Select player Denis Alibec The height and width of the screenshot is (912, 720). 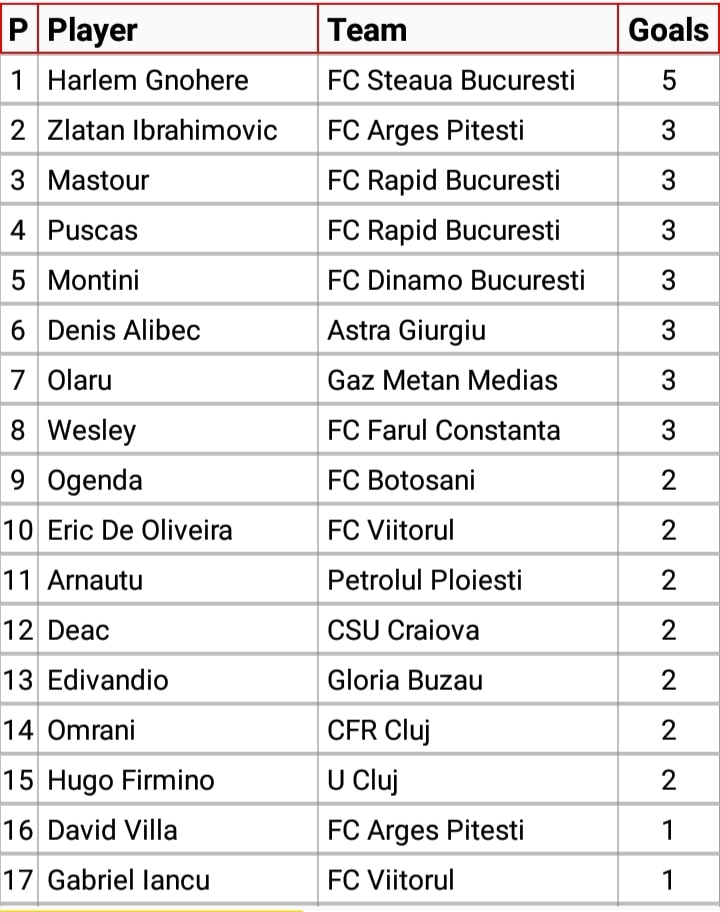(124, 330)
